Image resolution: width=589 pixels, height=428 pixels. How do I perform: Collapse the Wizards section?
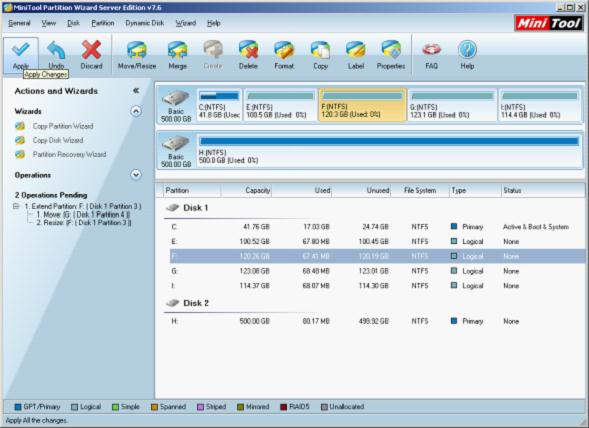click(x=136, y=111)
